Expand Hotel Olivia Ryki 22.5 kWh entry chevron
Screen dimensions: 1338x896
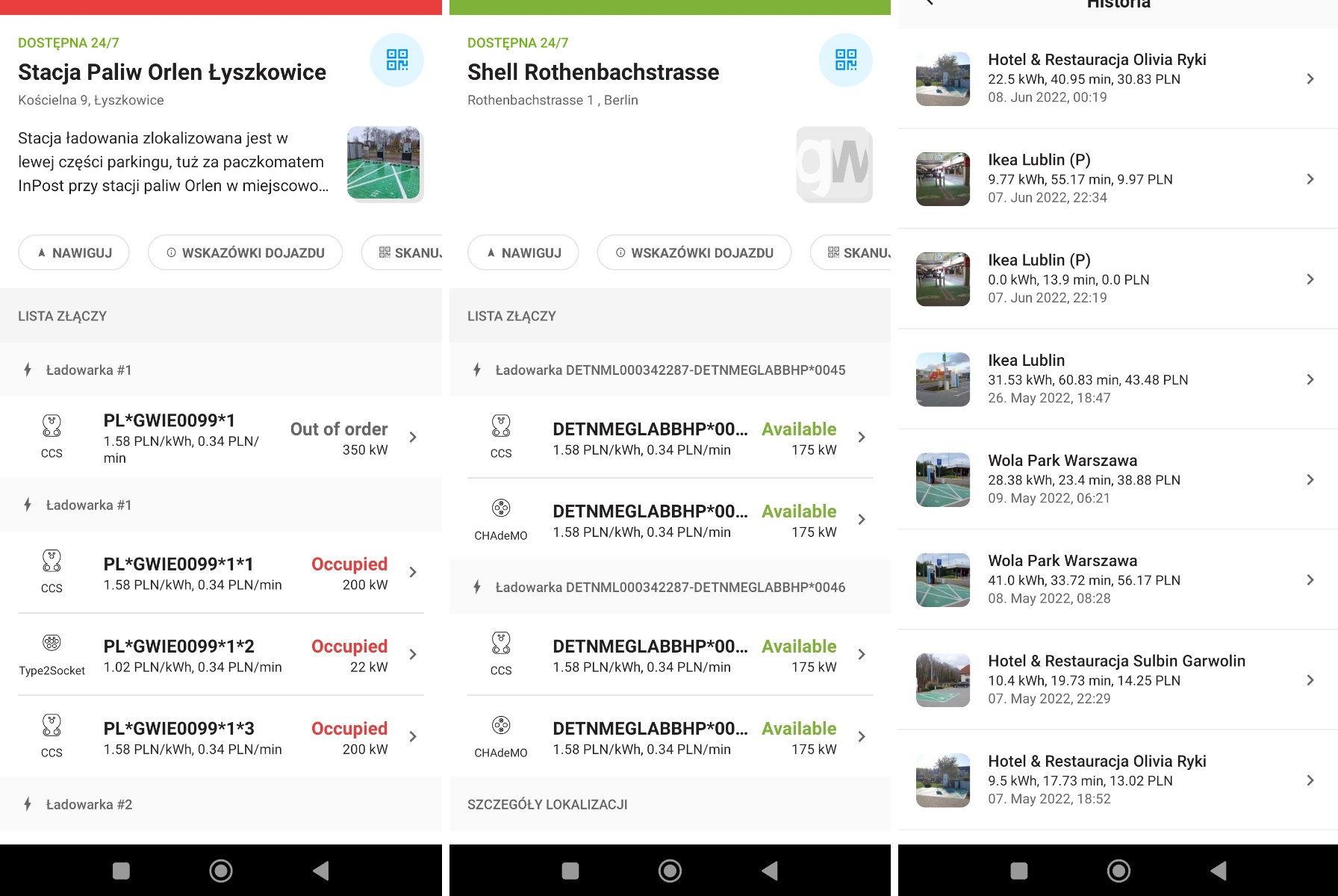(1310, 78)
